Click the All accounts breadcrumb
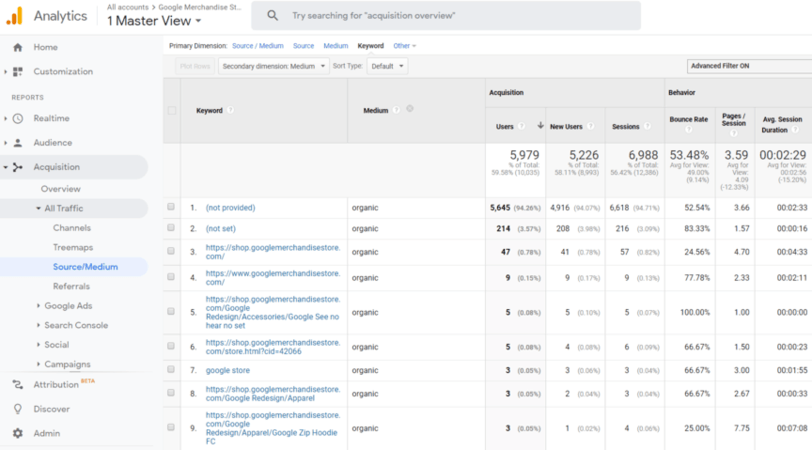 127,7
